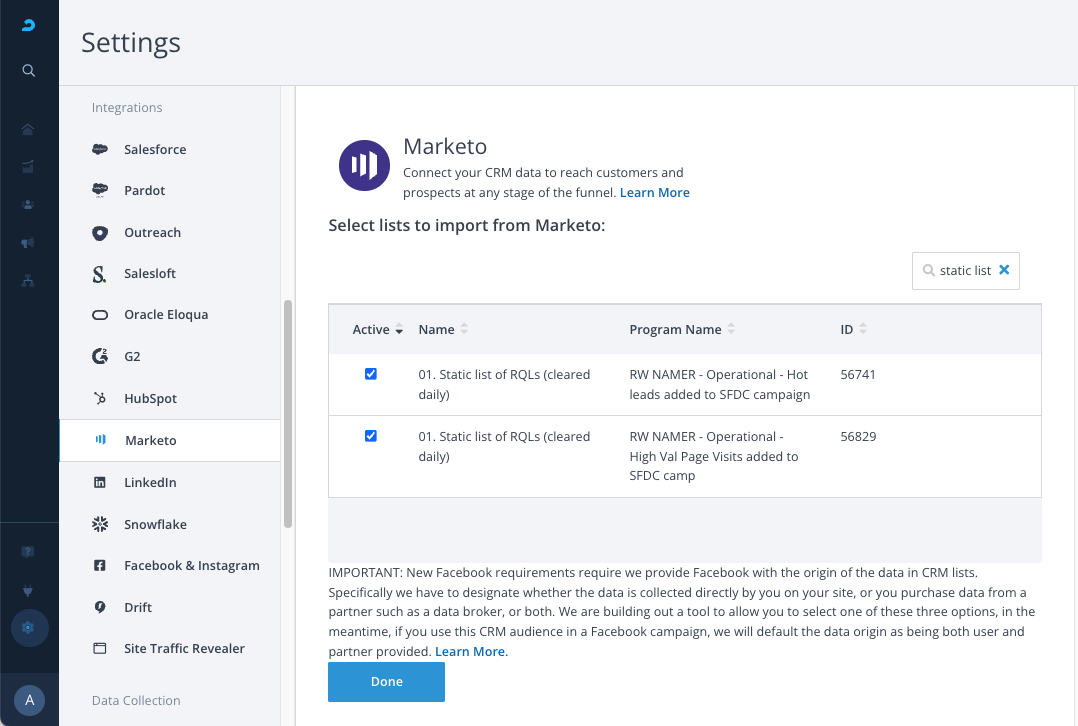This screenshot has height=726, width=1078.
Task: Clear the 'static list' search with X icon
Action: 1004,270
